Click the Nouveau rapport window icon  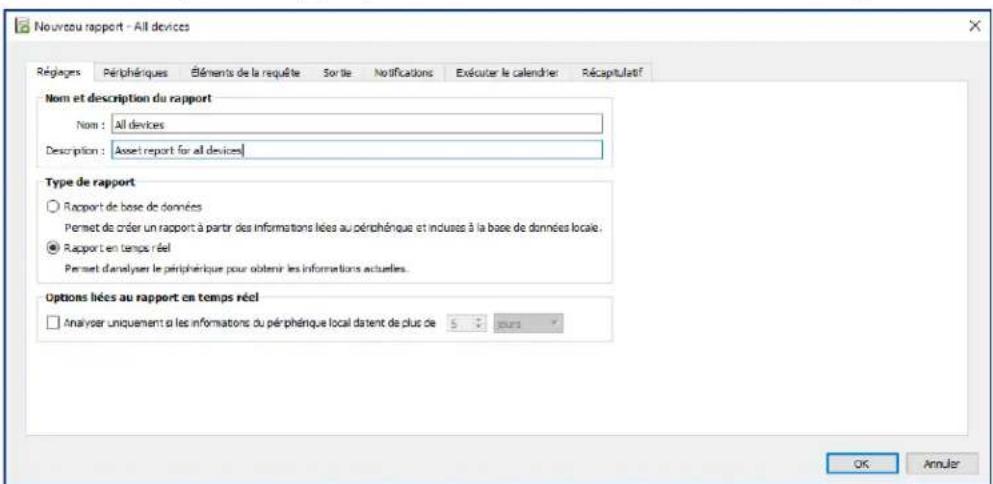point(23,27)
